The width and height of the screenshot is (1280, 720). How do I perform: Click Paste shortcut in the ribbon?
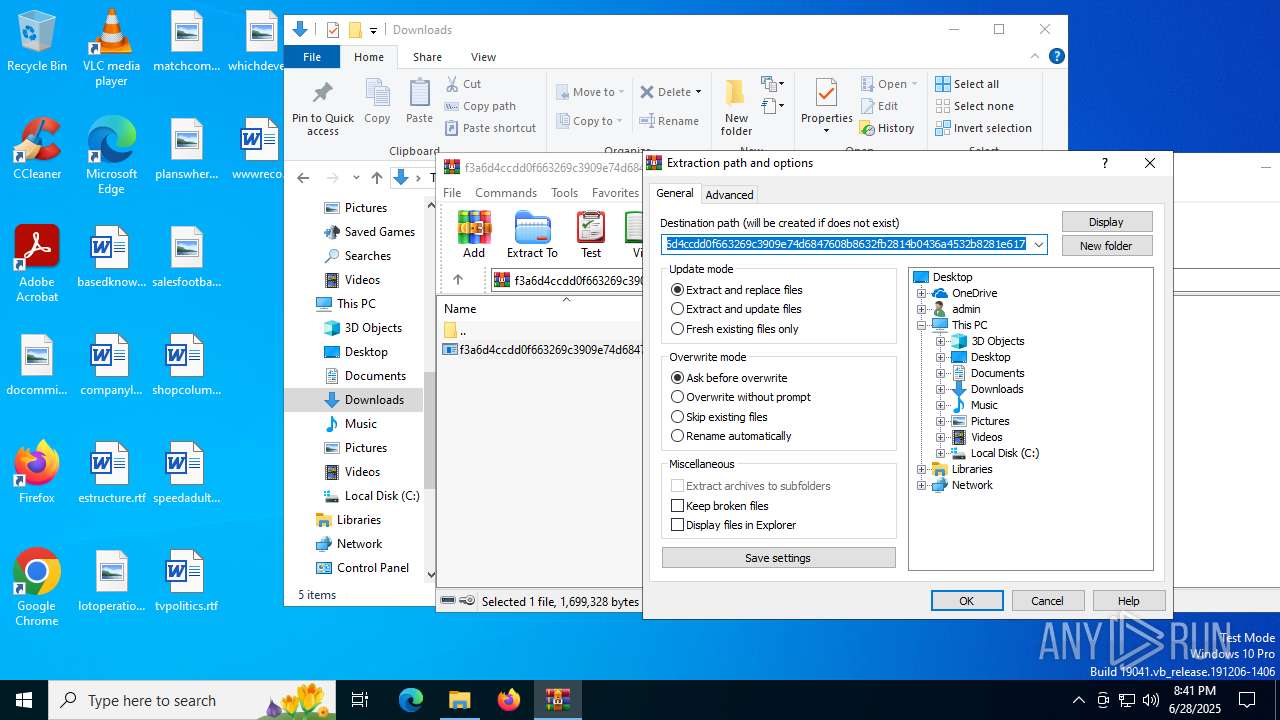coord(490,128)
